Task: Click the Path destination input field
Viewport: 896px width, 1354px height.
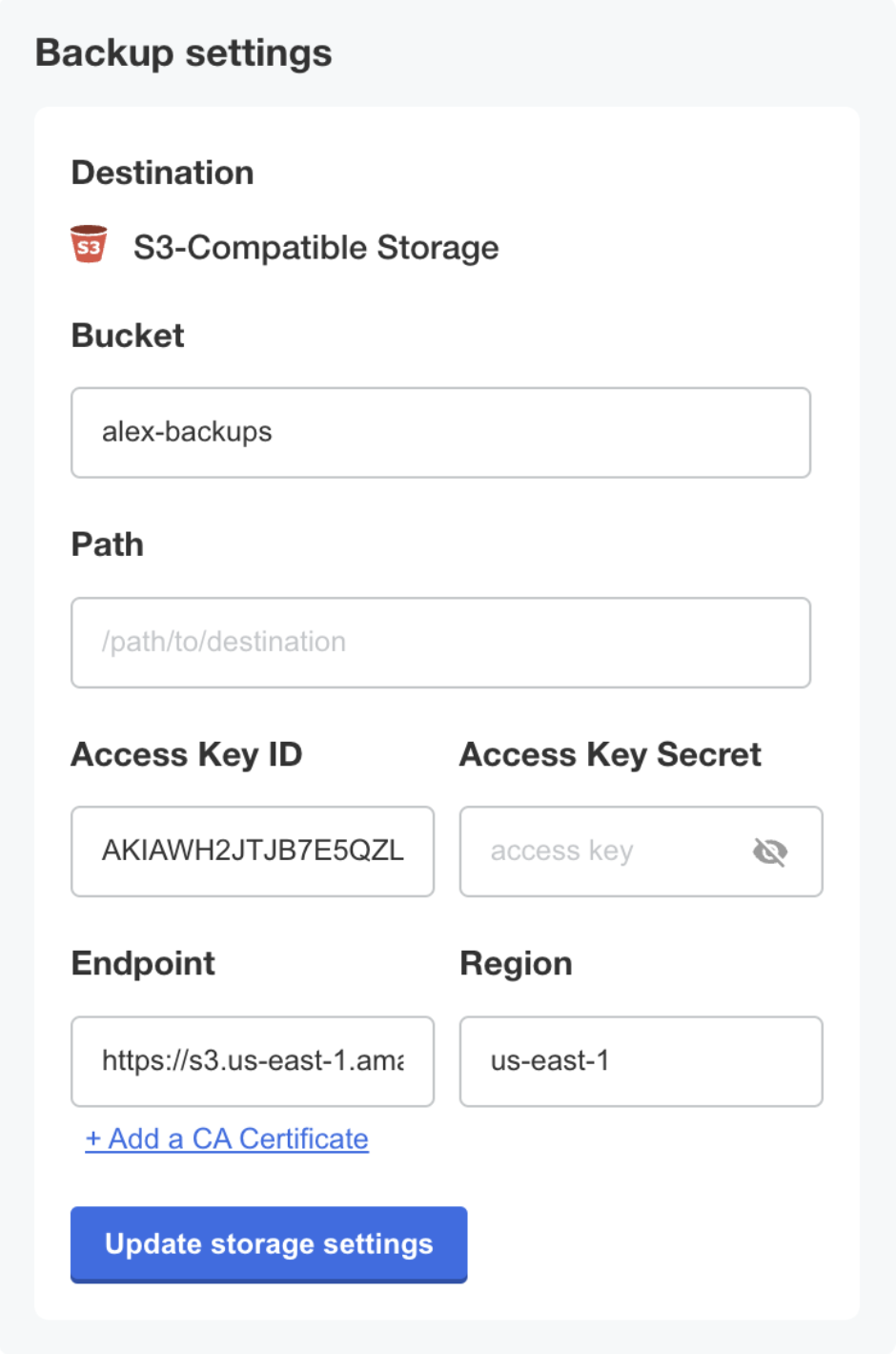Action: 439,642
